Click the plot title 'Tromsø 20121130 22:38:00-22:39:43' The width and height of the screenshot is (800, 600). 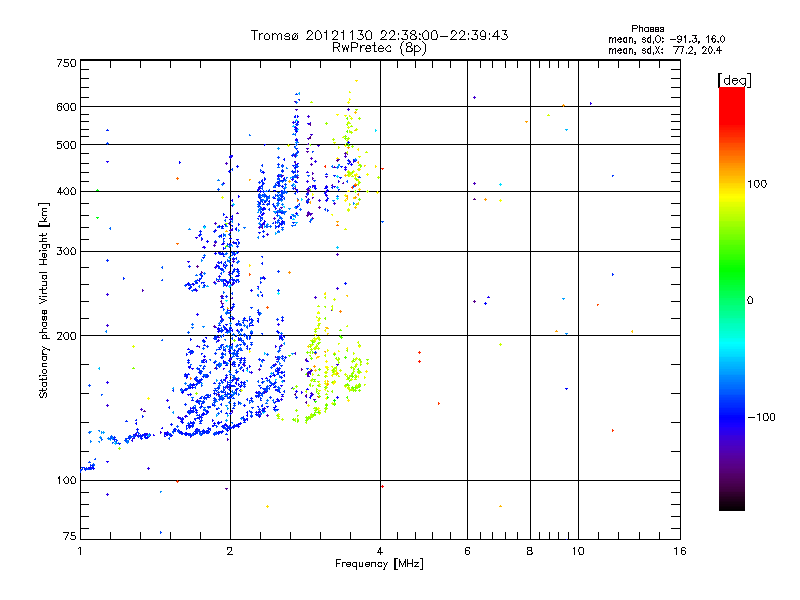380,35
